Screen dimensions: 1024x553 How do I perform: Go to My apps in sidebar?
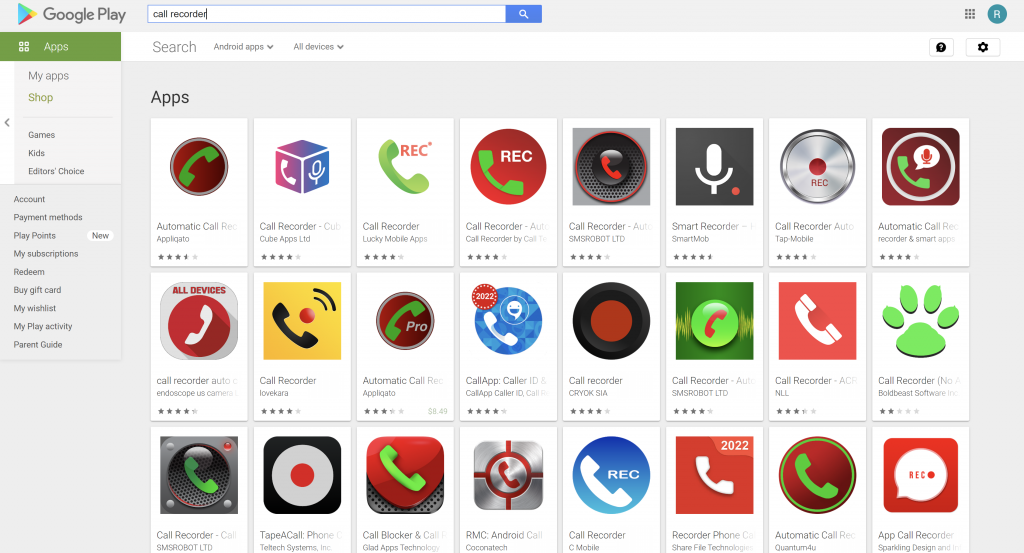pyautogui.click(x=48, y=76)
